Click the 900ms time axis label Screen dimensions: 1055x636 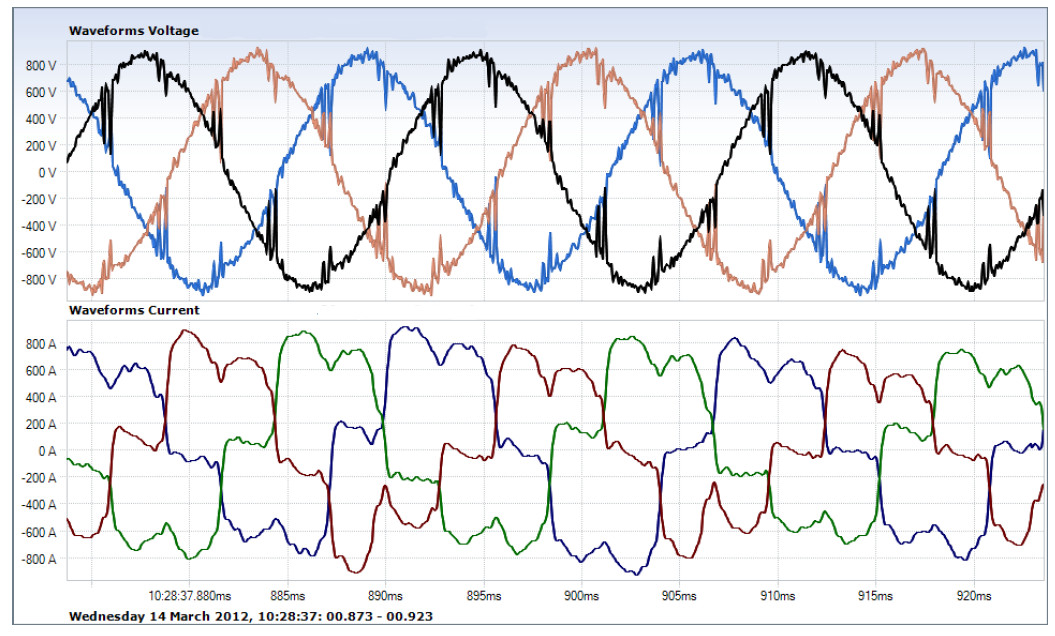tap(580, 595)
